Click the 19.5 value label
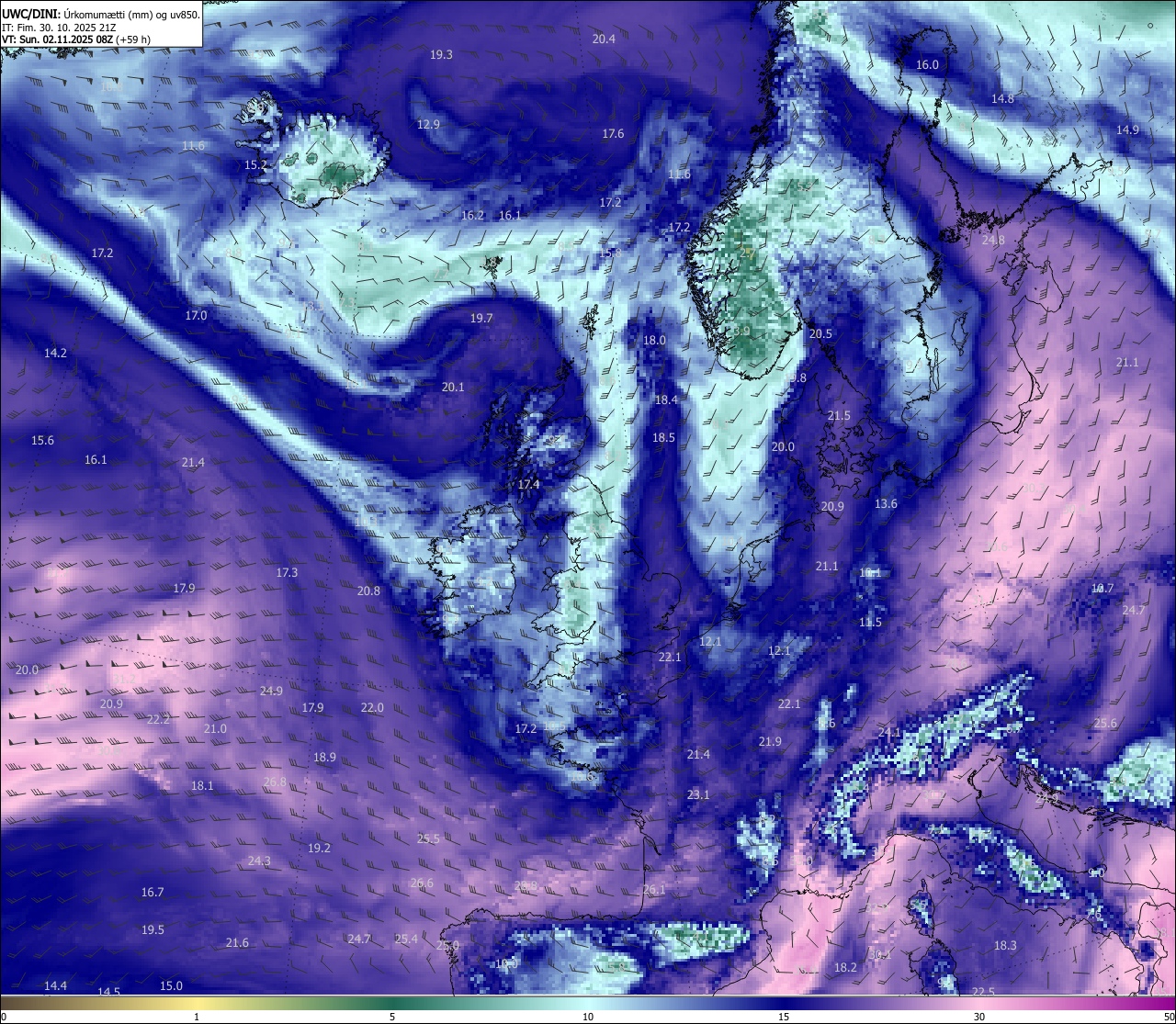Image resolution: width=1176 pixels, height=1024 pixels. (153, 930)
